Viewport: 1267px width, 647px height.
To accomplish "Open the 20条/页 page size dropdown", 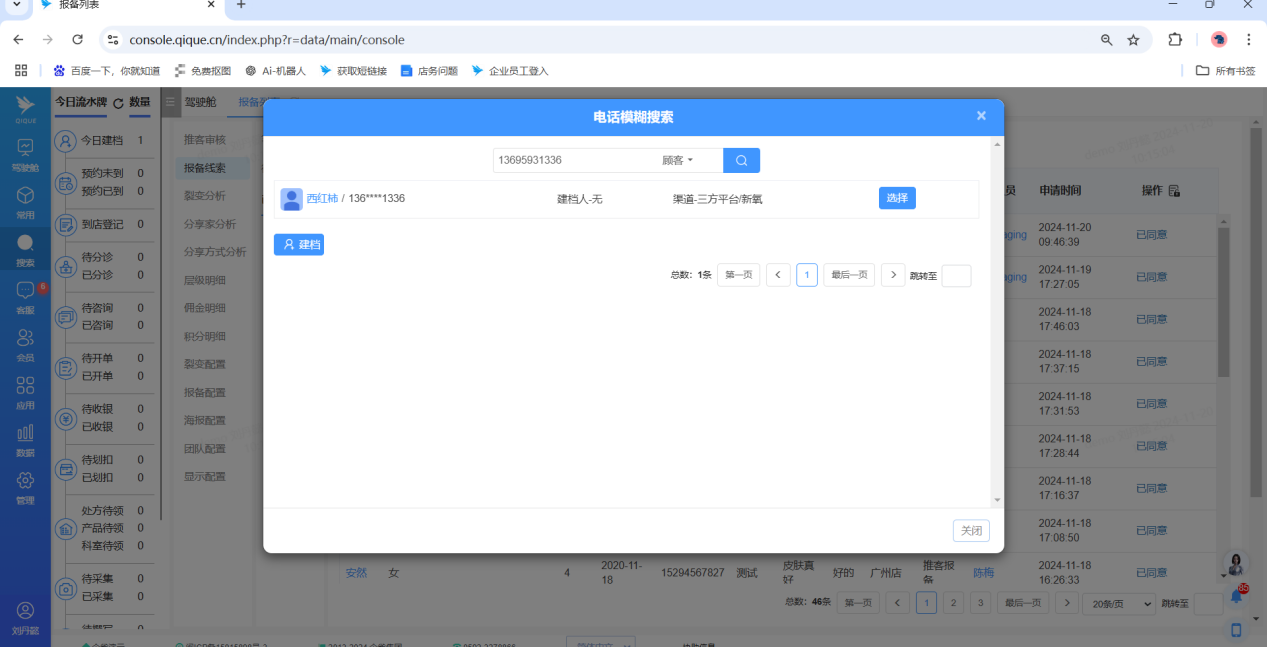I will tap(1120, 604).
